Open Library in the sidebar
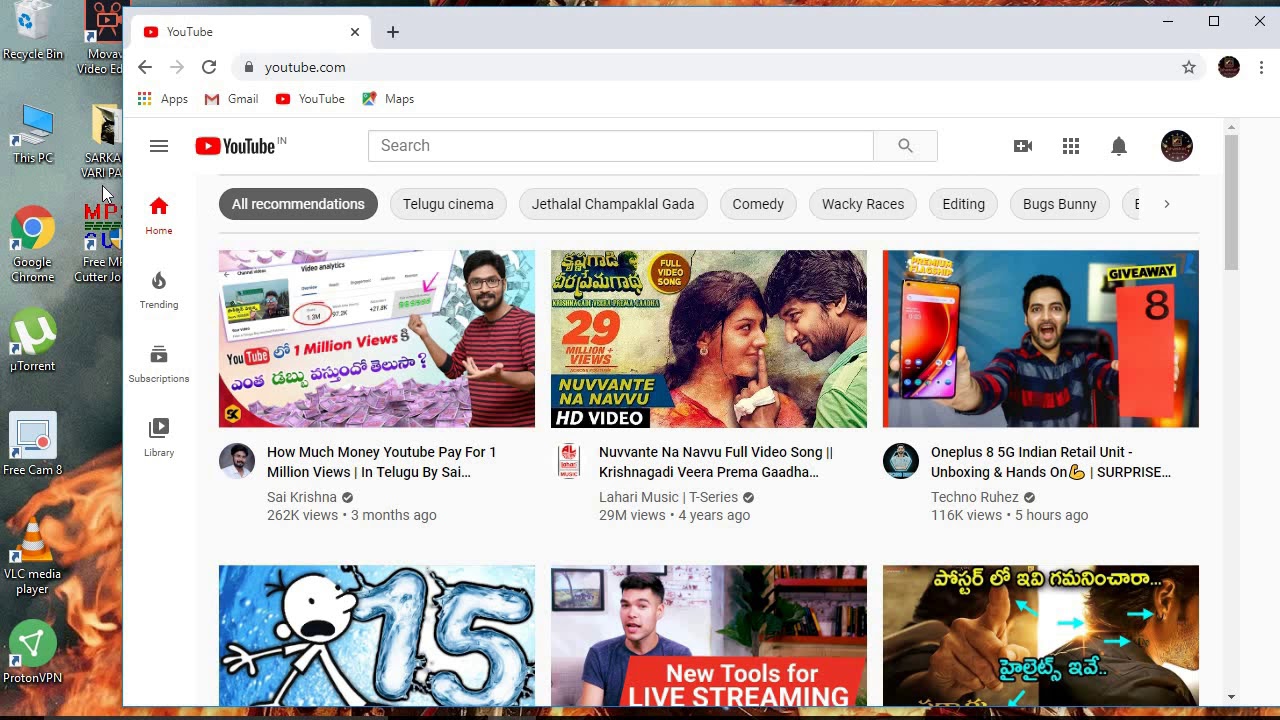This screenshot has height=720, width=1280. pos(159,438)
